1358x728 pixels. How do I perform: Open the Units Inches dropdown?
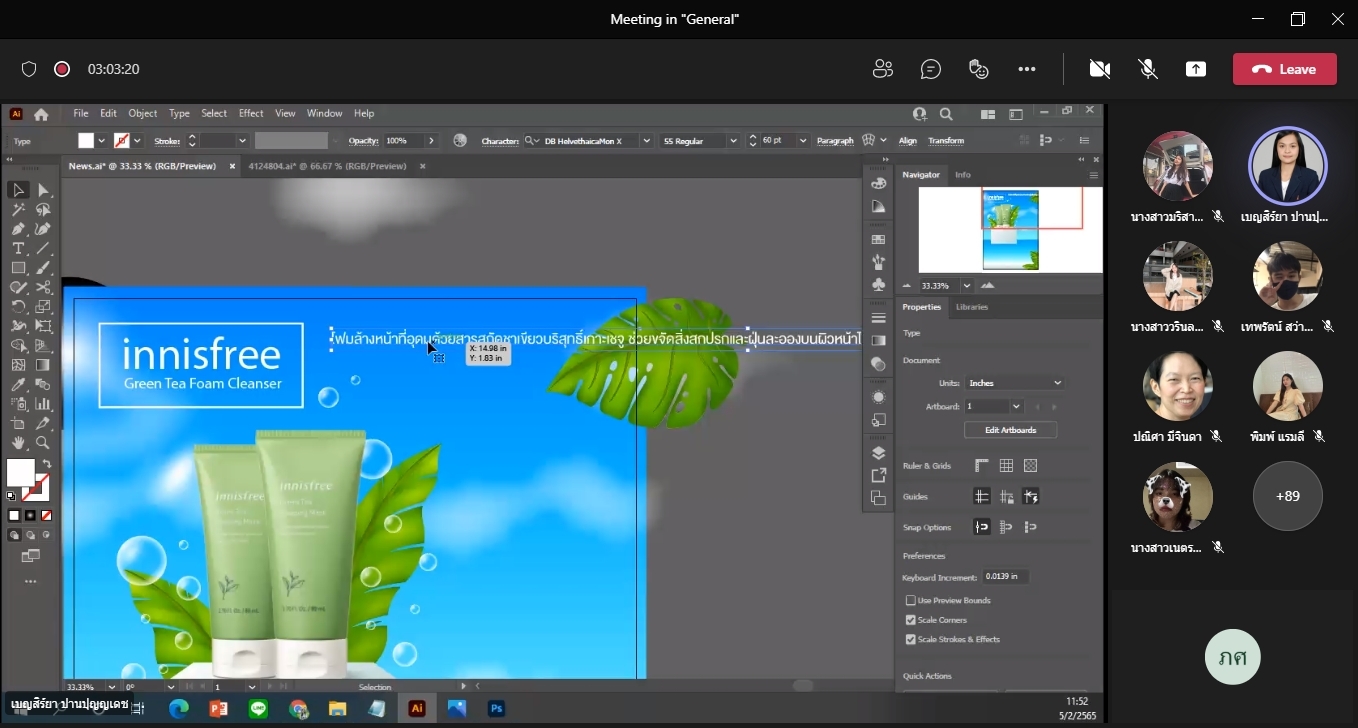(x=1015, y=383)
